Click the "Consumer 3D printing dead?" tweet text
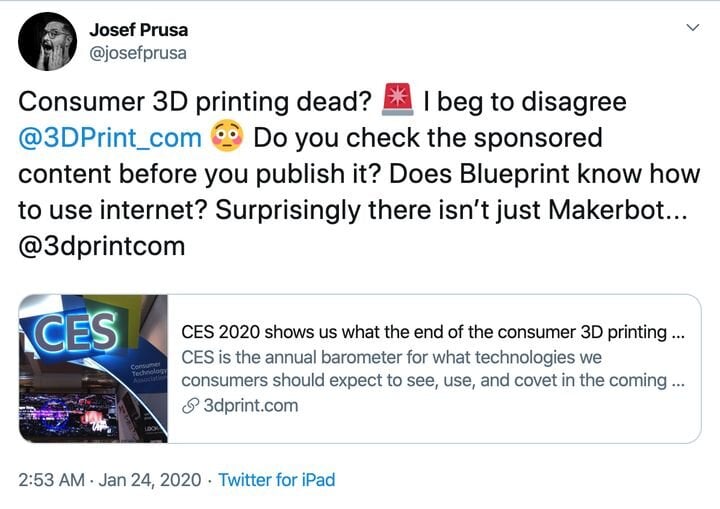 point(195,101)
